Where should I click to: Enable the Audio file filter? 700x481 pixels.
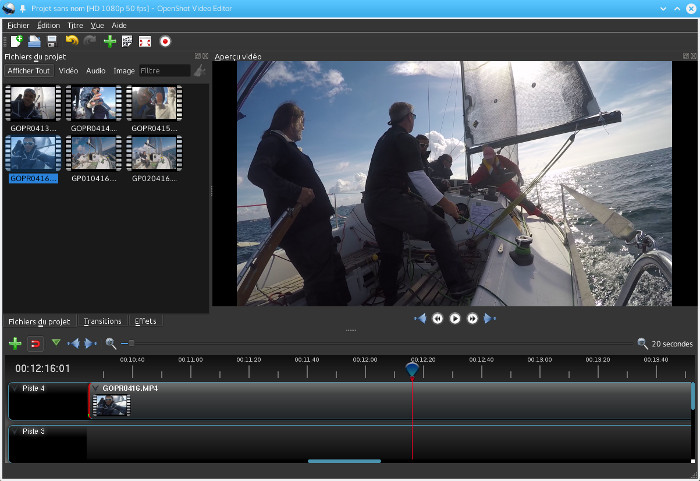point(96,71)
